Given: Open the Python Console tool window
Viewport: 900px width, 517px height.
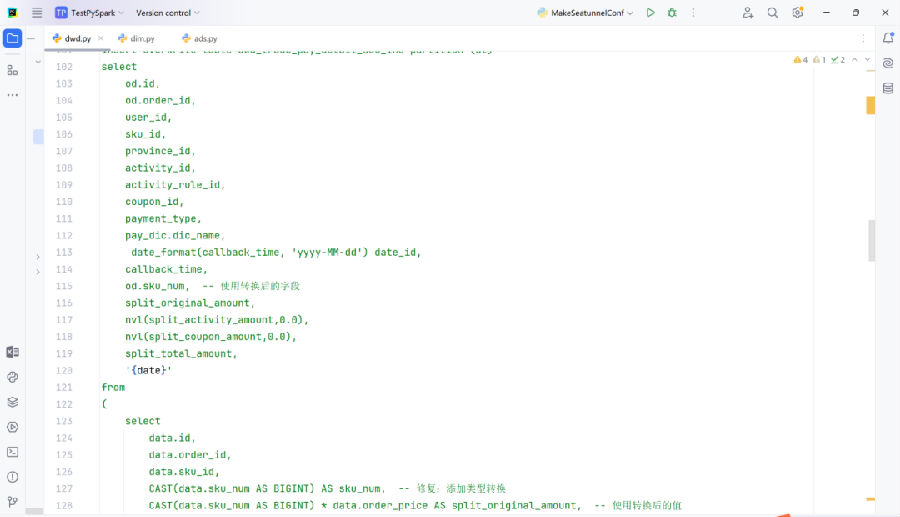Looking at the screenshot, I should point(13,377).
